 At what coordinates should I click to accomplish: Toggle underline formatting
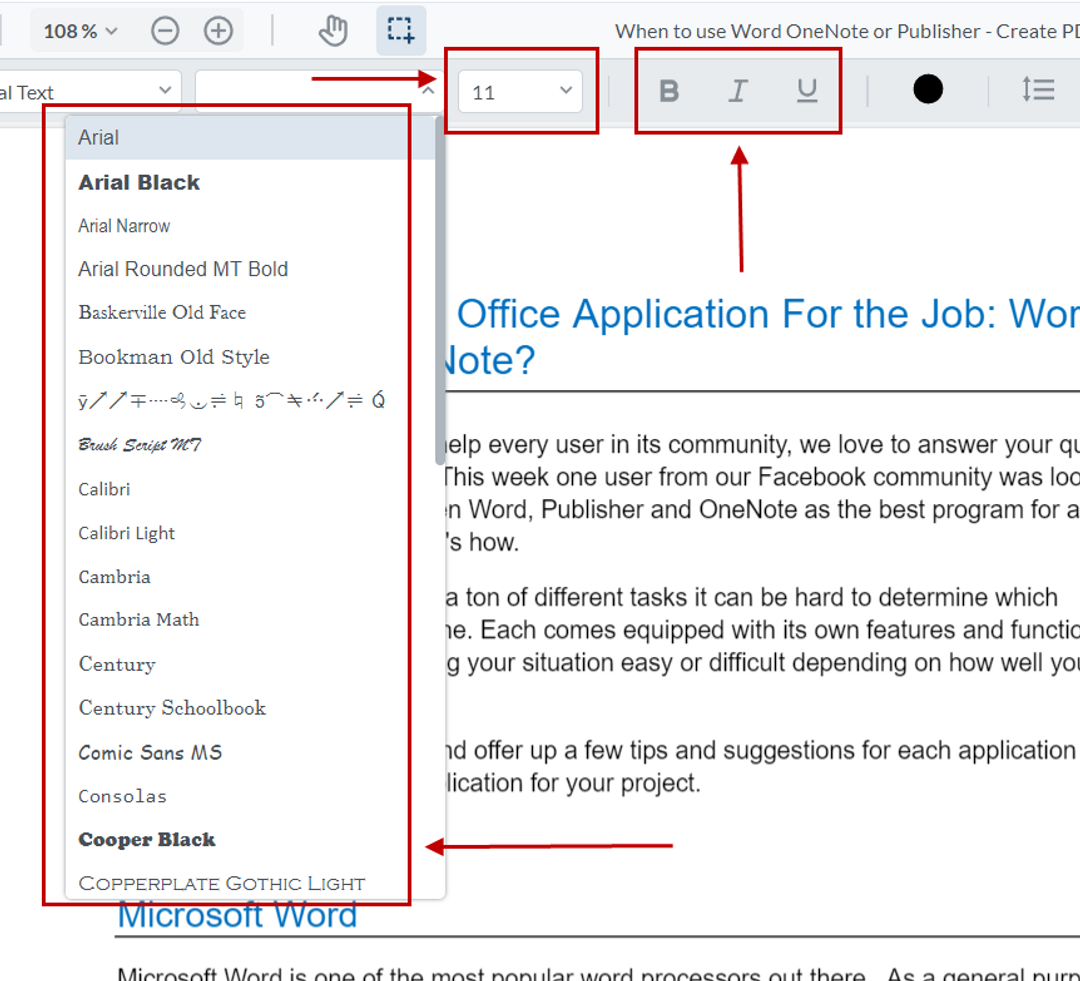pos(807,90)
